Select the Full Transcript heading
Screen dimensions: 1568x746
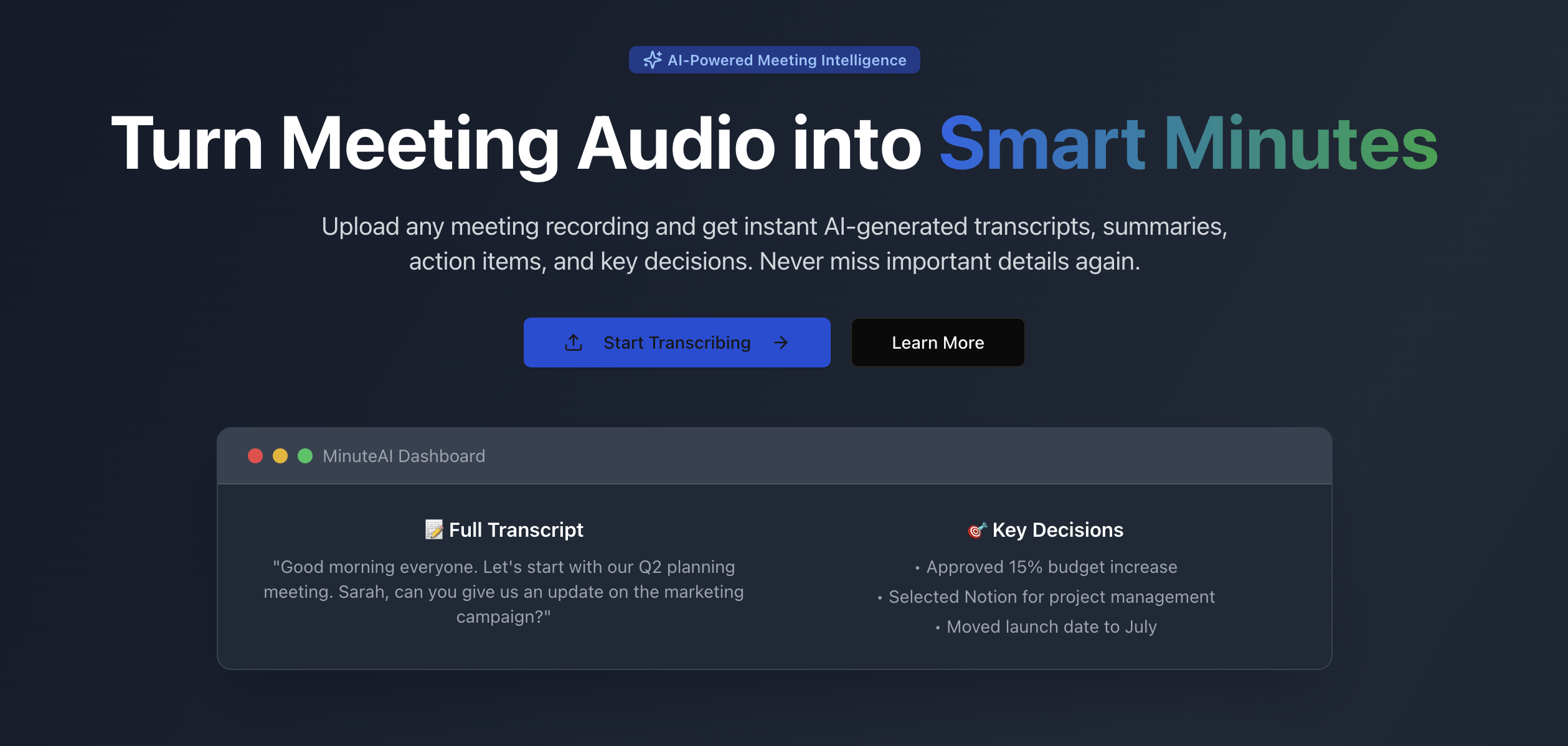click(x=516, y=529)
